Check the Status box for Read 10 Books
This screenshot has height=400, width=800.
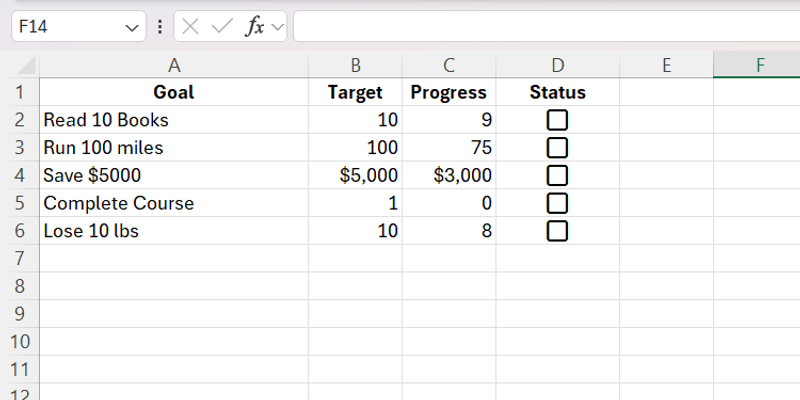(557, 120)
